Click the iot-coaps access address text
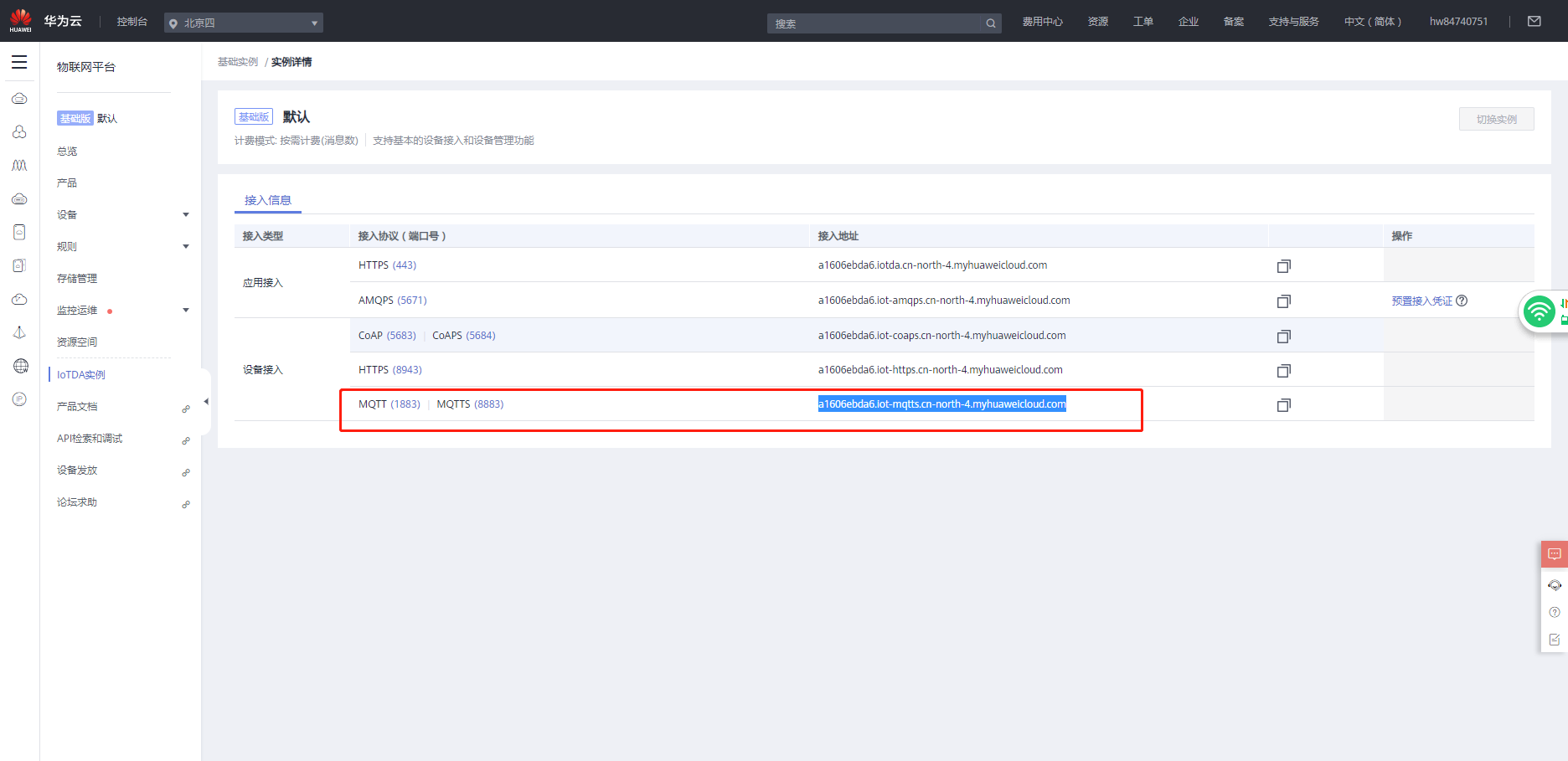The image size is (1568, 761). pyautogui.click(x=942, y=336)
